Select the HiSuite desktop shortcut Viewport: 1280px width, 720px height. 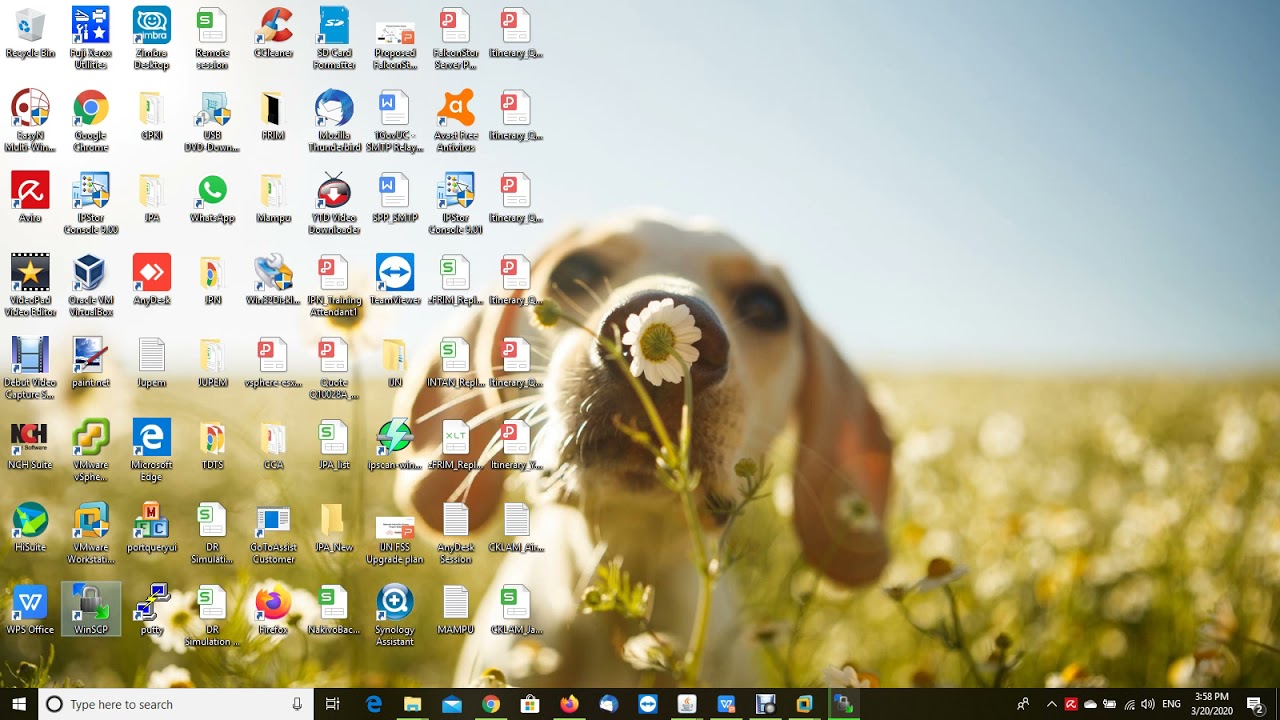(x=30, y=526)
